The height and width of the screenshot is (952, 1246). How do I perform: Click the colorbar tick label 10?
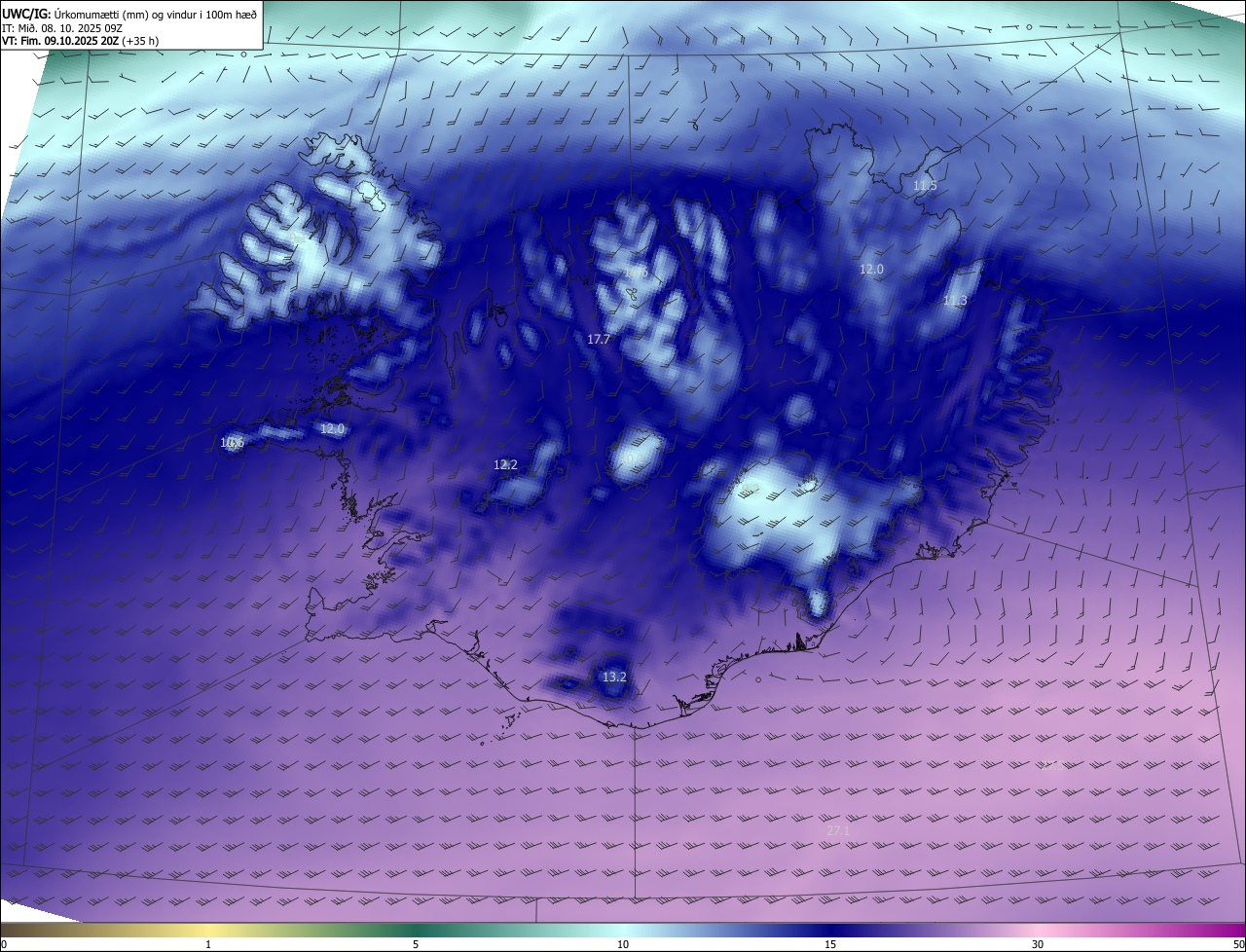pos(623,945)
